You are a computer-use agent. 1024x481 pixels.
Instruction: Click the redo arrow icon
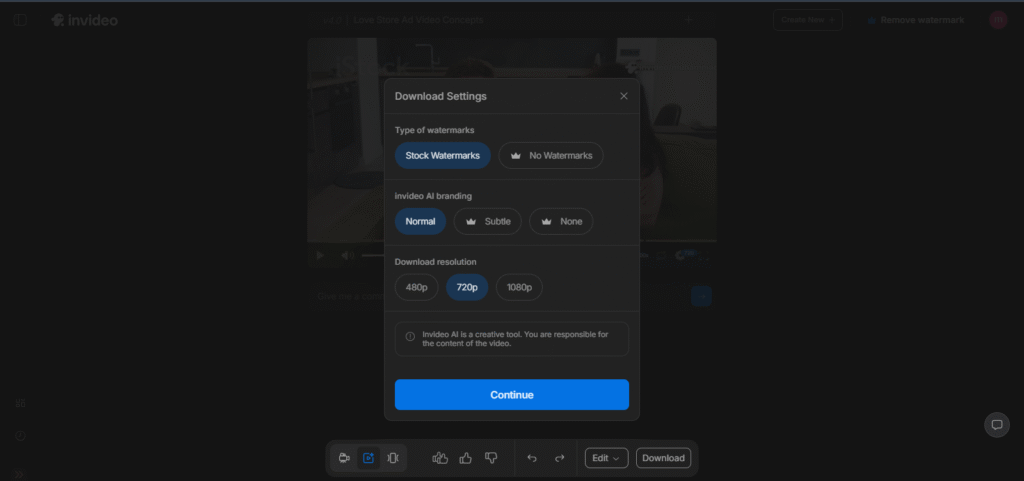click(560, 458)
